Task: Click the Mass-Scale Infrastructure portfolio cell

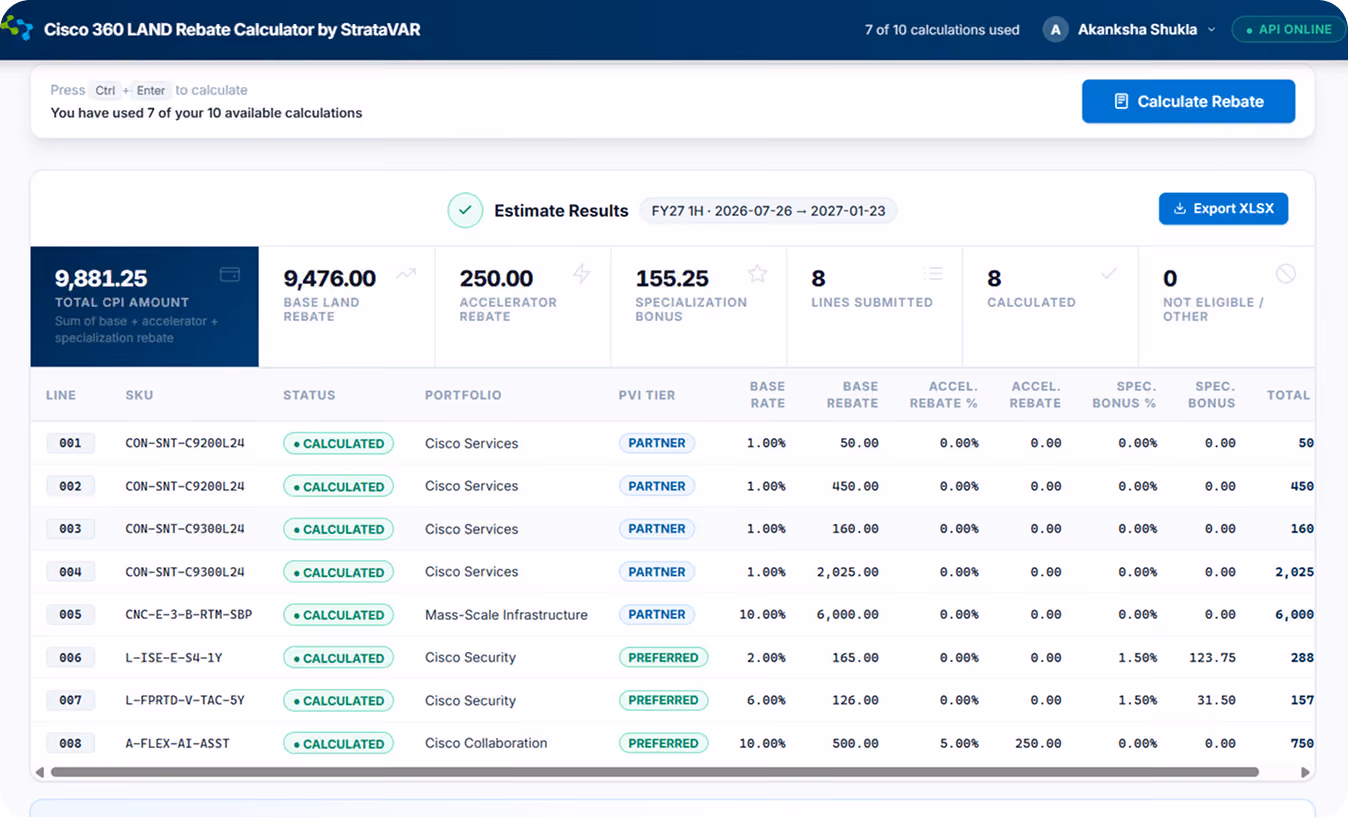Action: (506, 614)
